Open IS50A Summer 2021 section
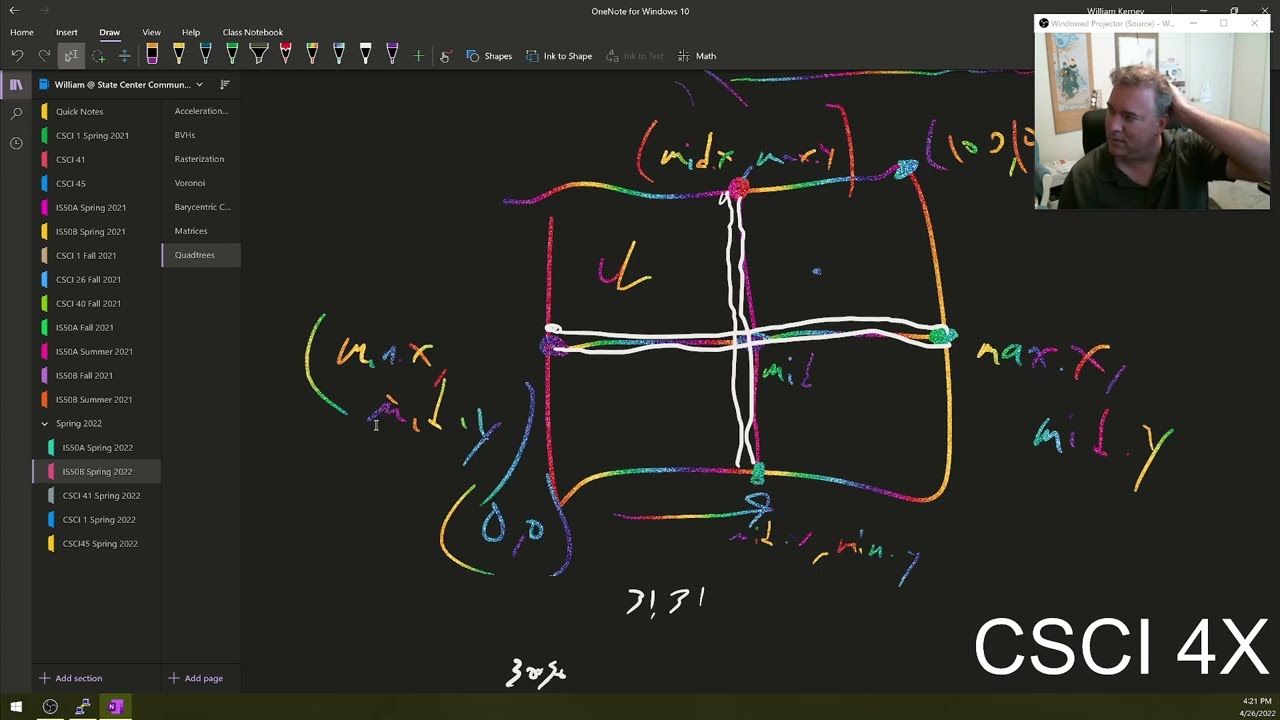Viewport: 1280px width, 720px height. (x=97, y=351)
